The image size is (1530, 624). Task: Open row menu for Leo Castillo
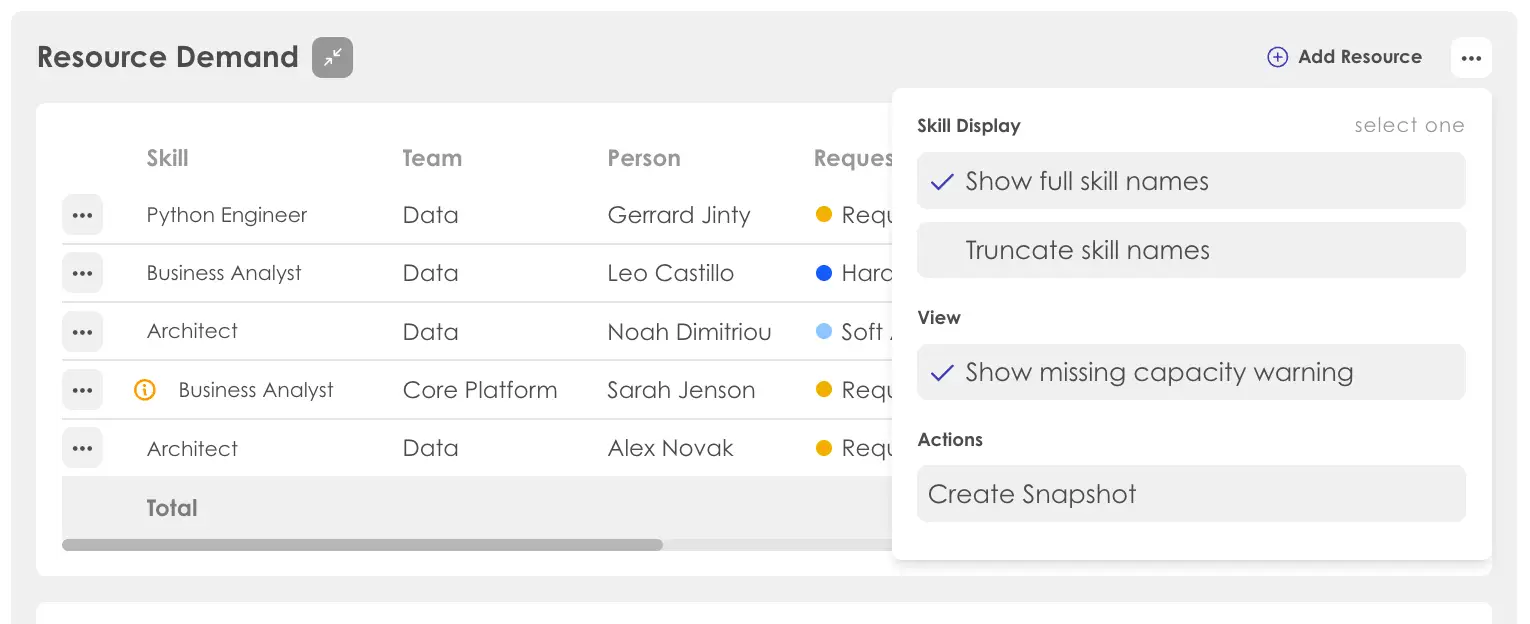[82, 273]
